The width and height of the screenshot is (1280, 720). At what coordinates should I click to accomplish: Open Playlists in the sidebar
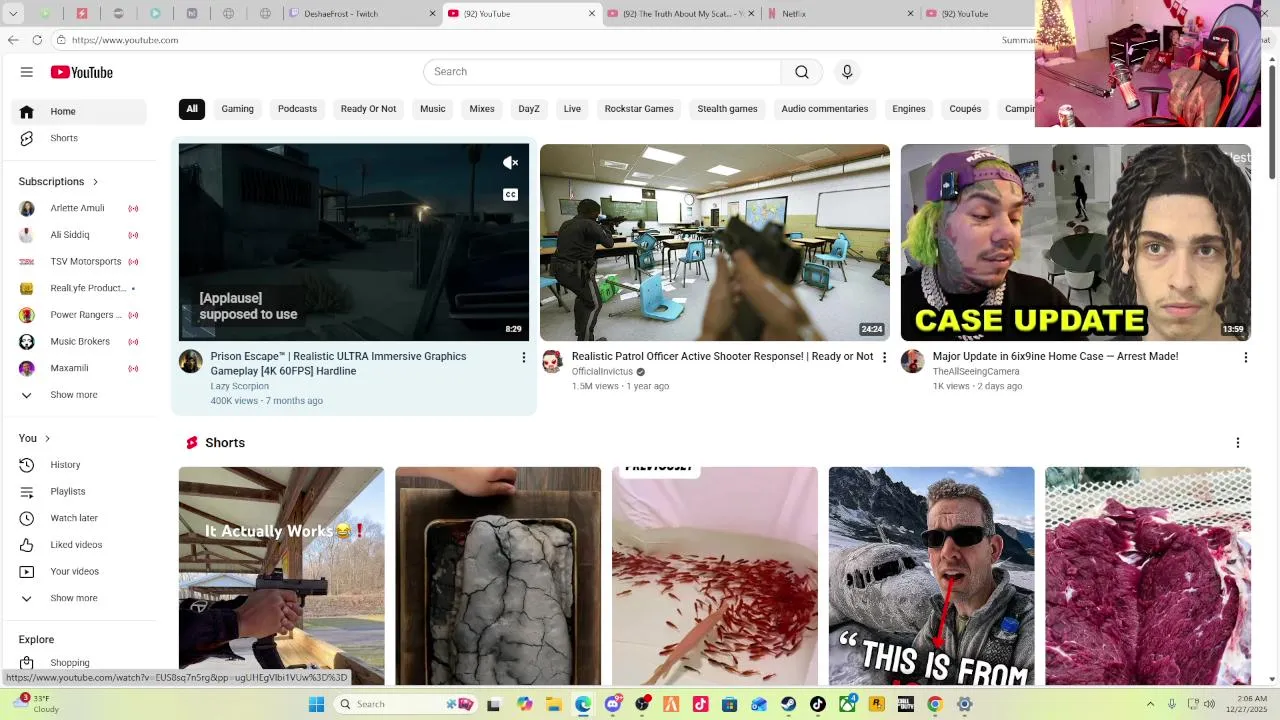pyautogui.click(x=79, y=492)
